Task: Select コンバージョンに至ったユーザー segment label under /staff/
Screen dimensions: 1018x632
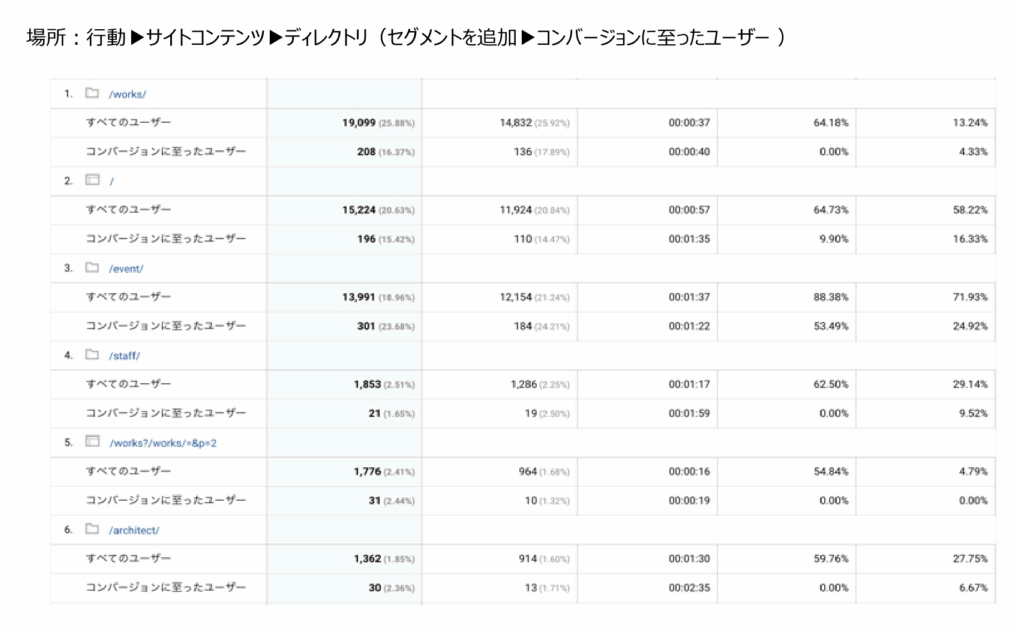Action: [165, 414]
